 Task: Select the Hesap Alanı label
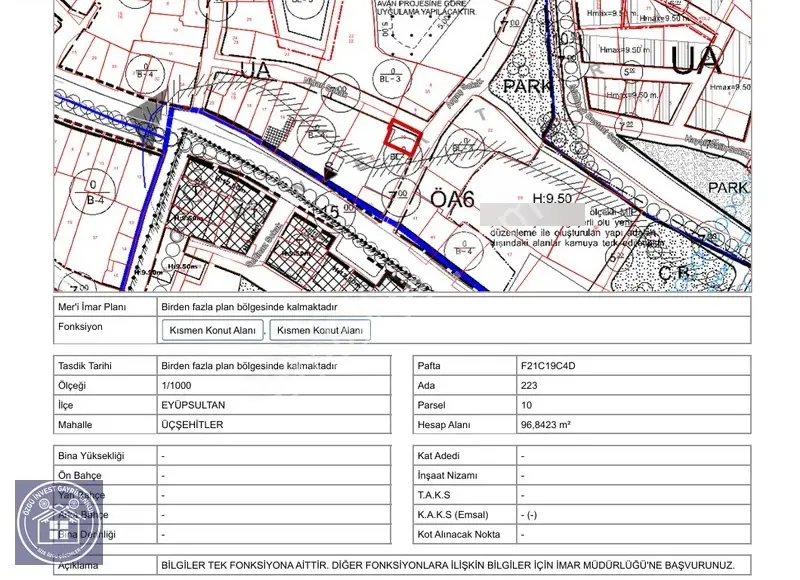click(444, 424)
